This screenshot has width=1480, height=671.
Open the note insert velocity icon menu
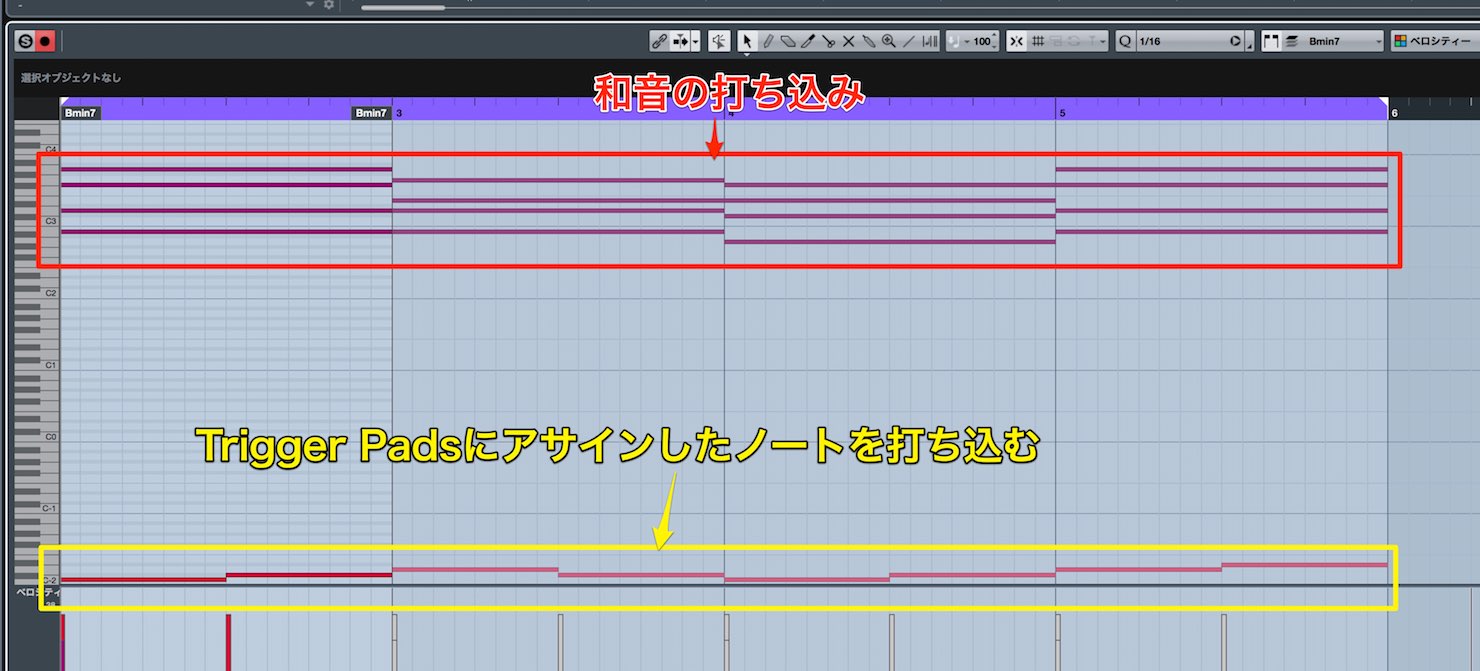(x=956, y=41)
